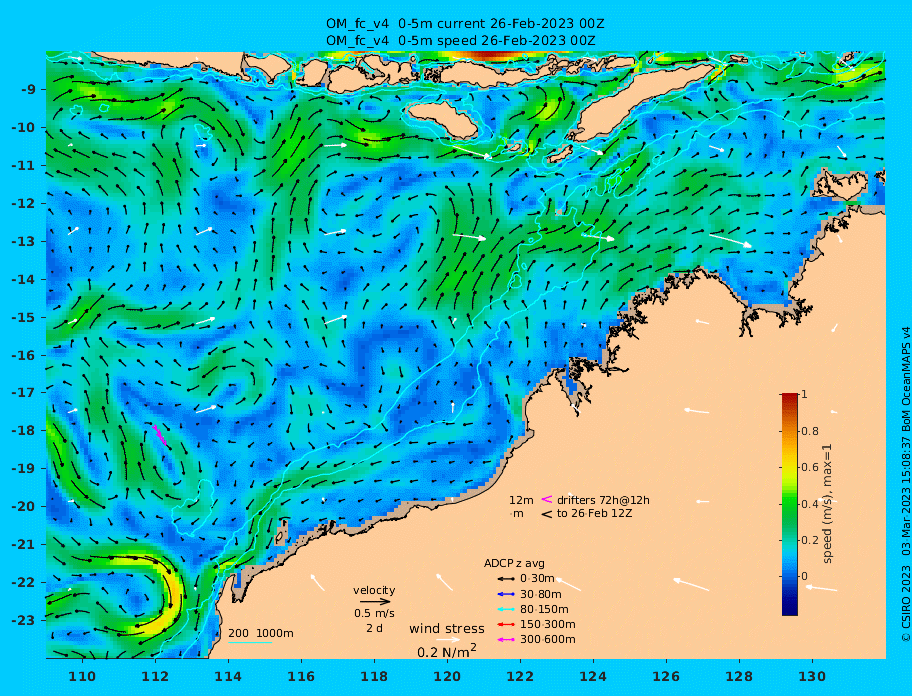Viewport: 912px width, 696px height.
Task: Click the magenta 300-600m ADCP arrow symbol
Action: point(506,640)
